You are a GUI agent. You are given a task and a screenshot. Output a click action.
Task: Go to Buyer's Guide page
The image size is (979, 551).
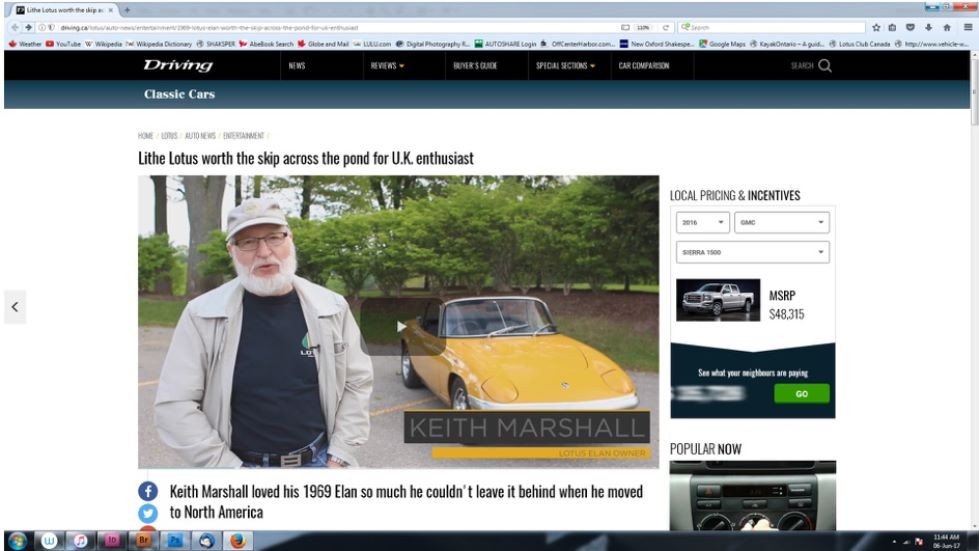pyautogui.click(x=474, y=66)
